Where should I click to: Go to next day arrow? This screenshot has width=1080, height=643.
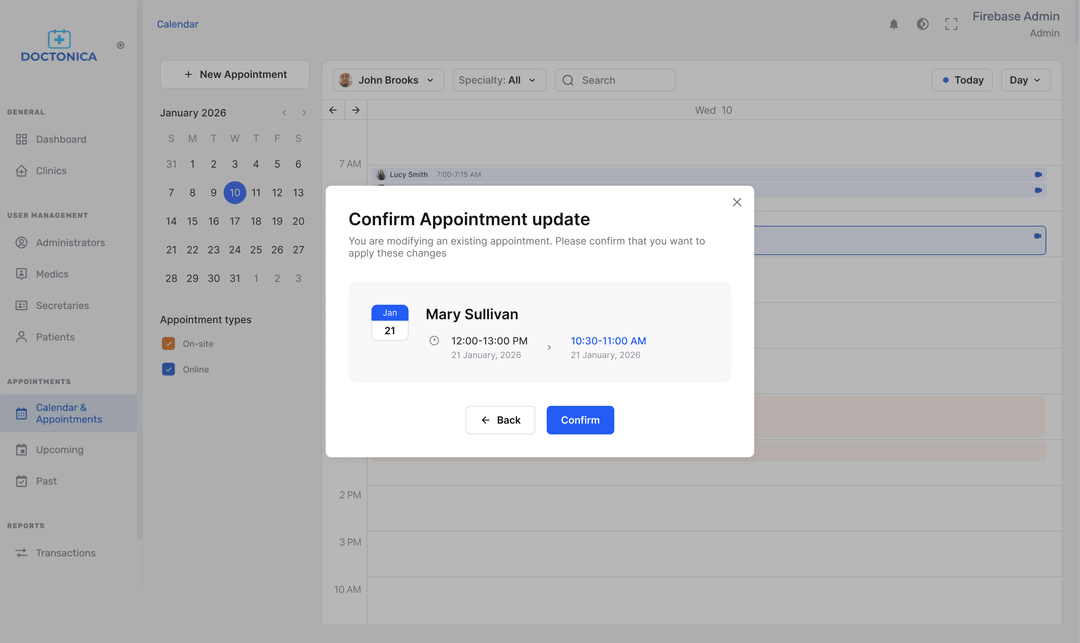tap(355, 110)
